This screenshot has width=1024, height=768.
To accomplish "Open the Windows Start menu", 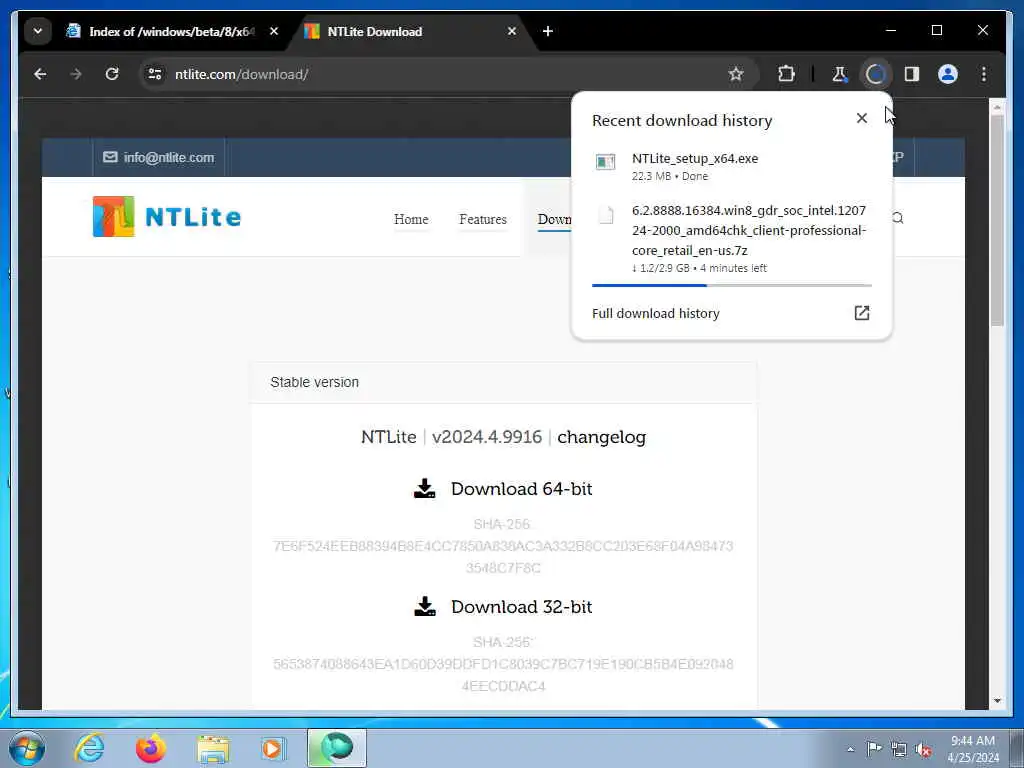I will pos(27,748).
